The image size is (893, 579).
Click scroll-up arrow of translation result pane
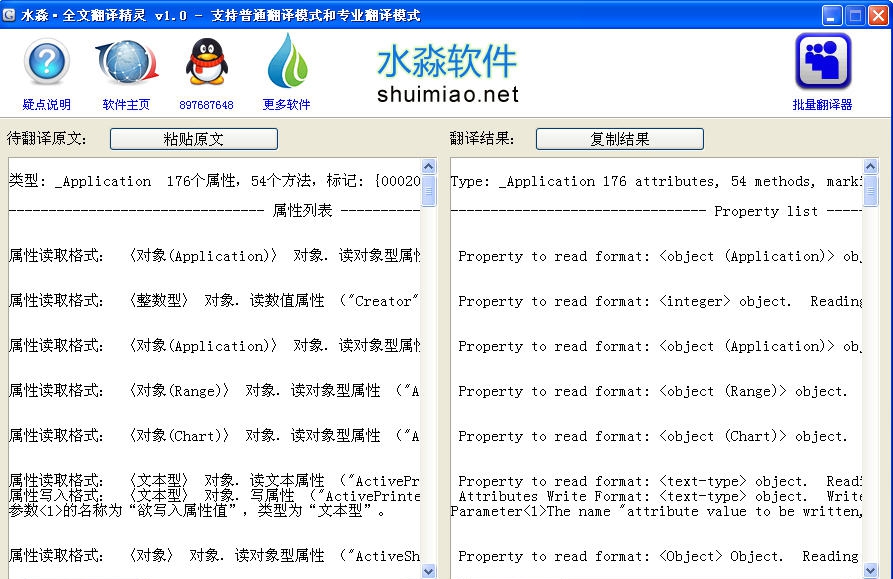(x=870, y=166)
